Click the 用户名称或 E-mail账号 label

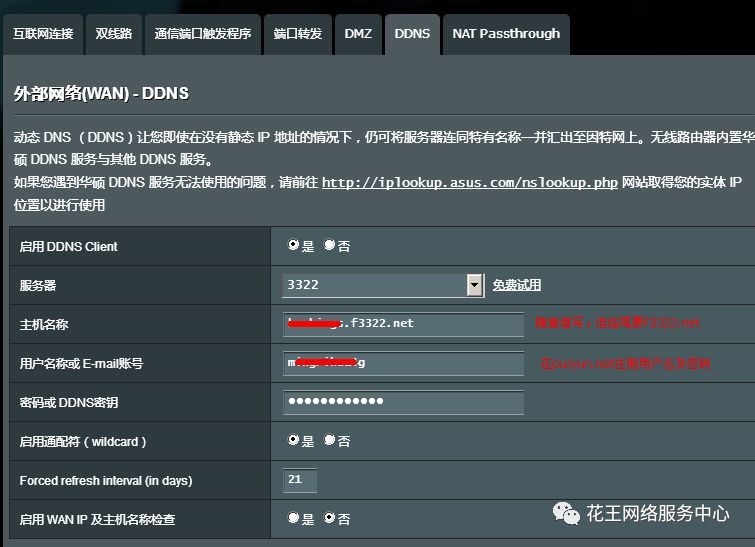[x=81, y=364]
